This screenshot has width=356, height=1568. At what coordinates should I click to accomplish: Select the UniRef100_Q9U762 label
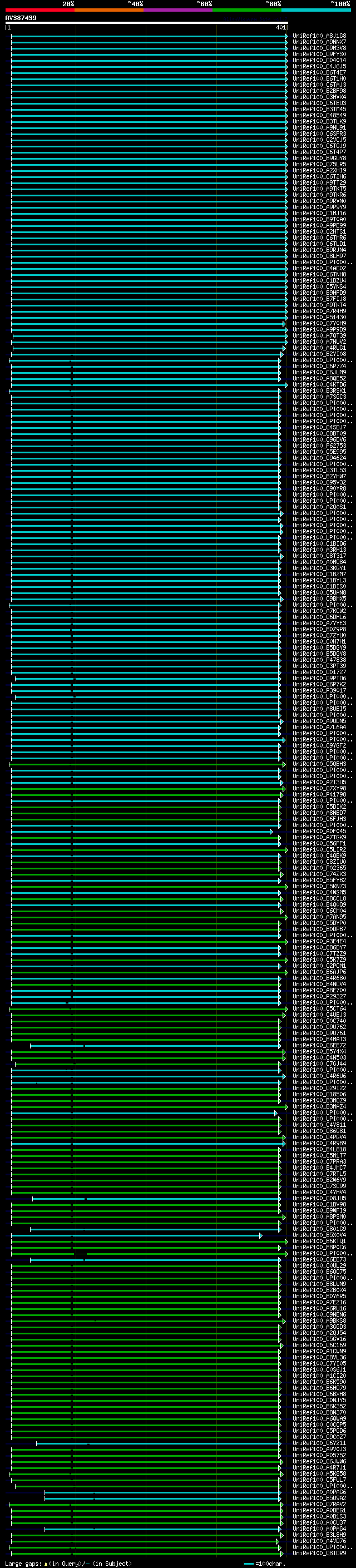pyautogui.click(x=319, y=1027)
